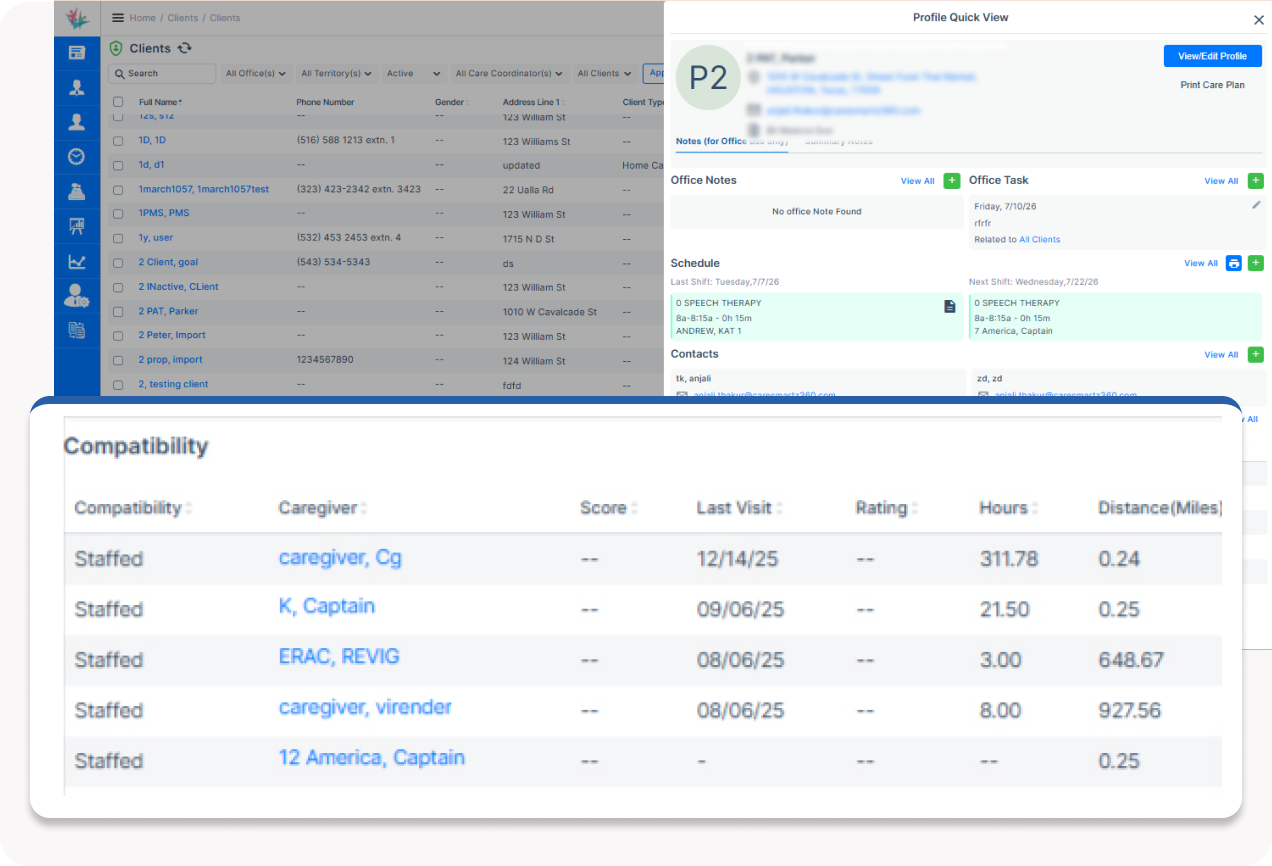Switch to the Summary Notes tab
The width and height of the screenshot is (1272, 866).
click(x=838, y=142)
